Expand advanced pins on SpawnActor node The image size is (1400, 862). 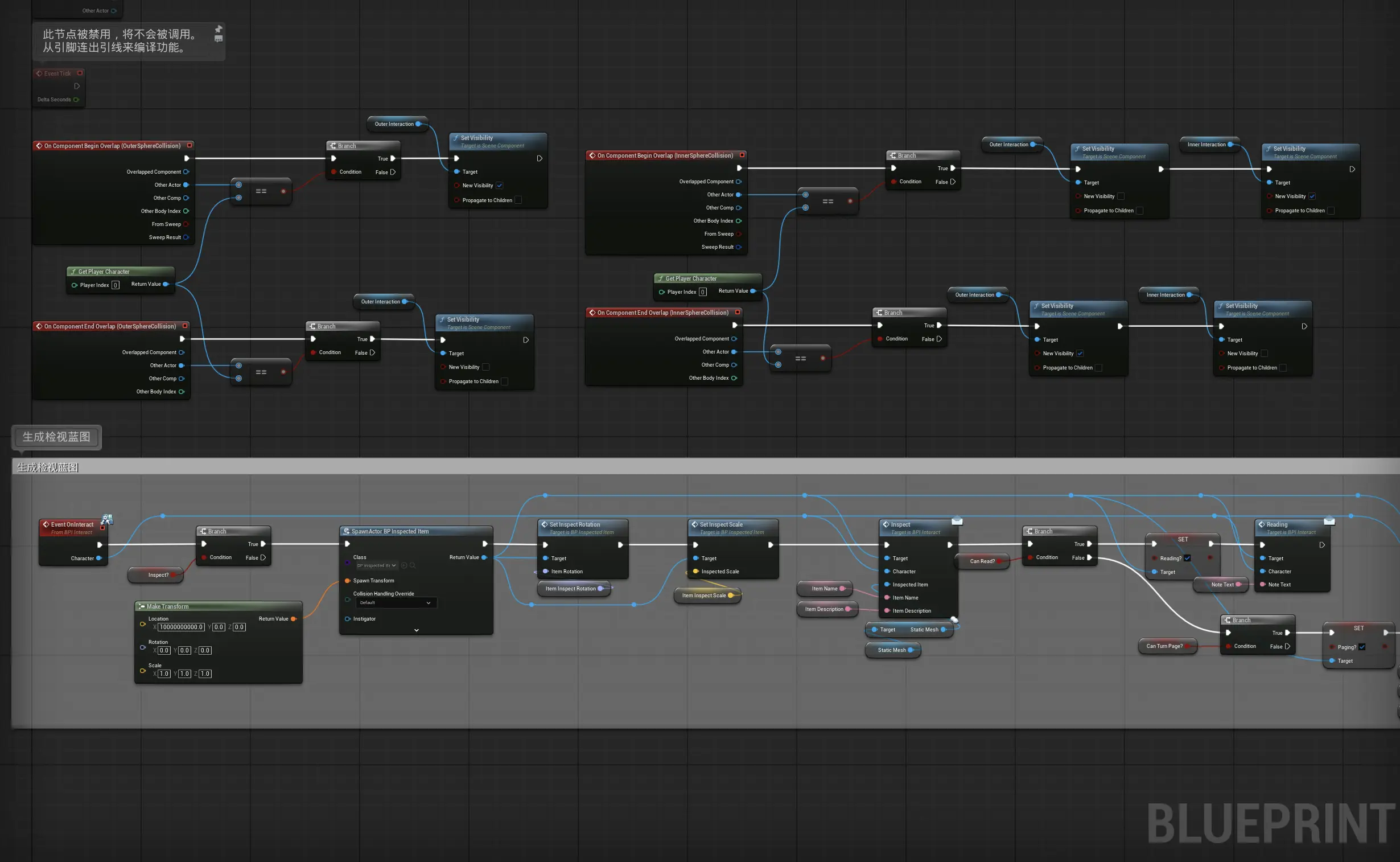pyautogui.click(x=416, y=630)
